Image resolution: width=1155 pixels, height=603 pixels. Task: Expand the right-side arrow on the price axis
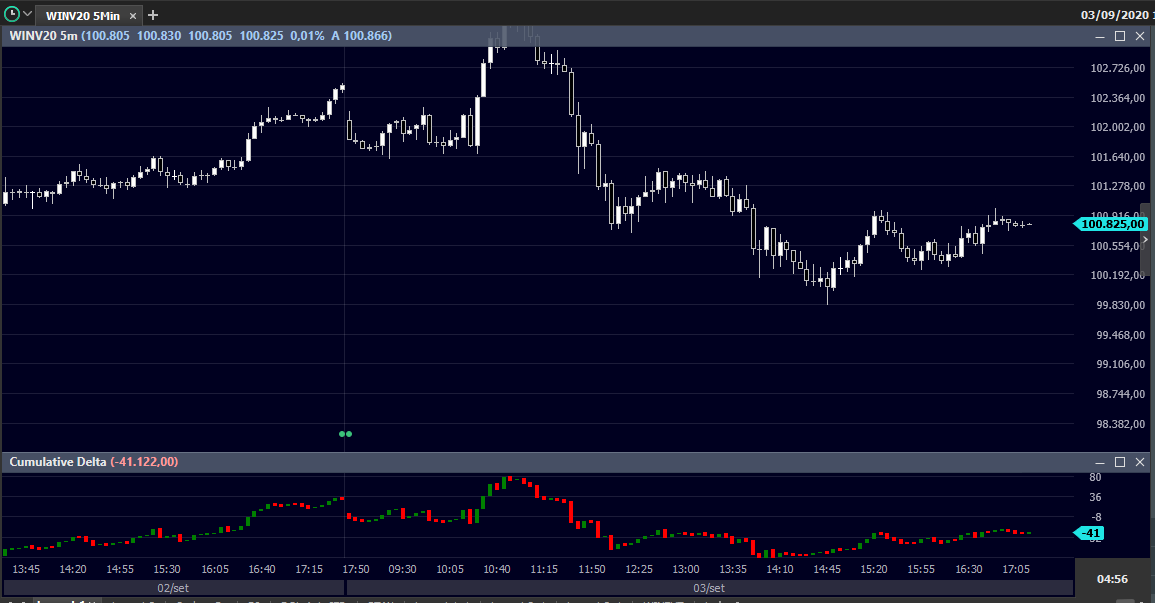(1145, 239)
